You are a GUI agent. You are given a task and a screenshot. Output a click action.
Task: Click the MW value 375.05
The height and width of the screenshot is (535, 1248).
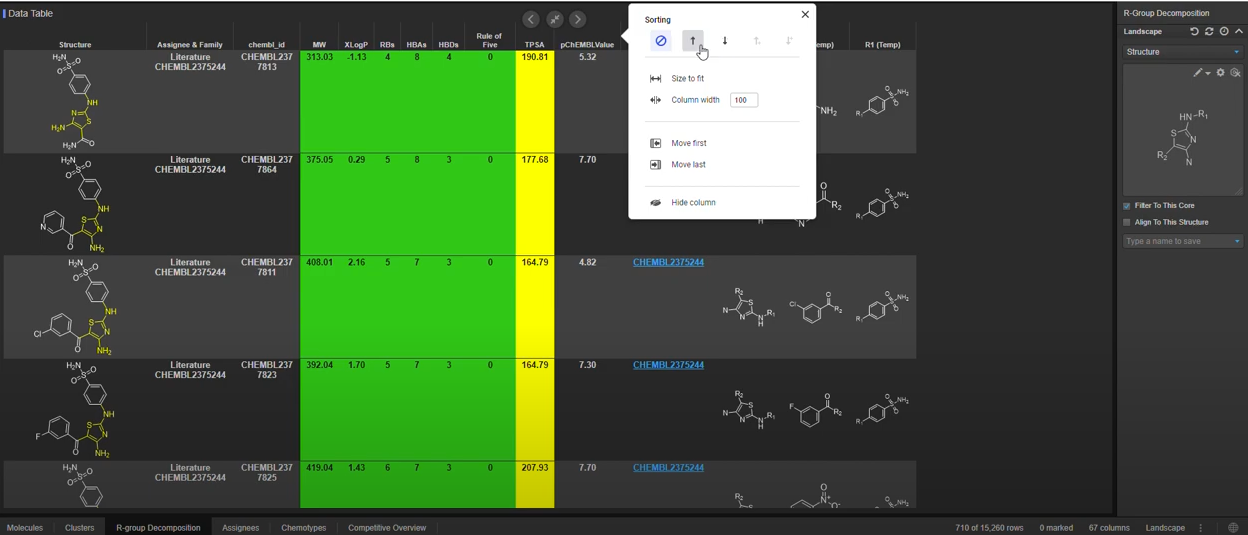(319, 160)
